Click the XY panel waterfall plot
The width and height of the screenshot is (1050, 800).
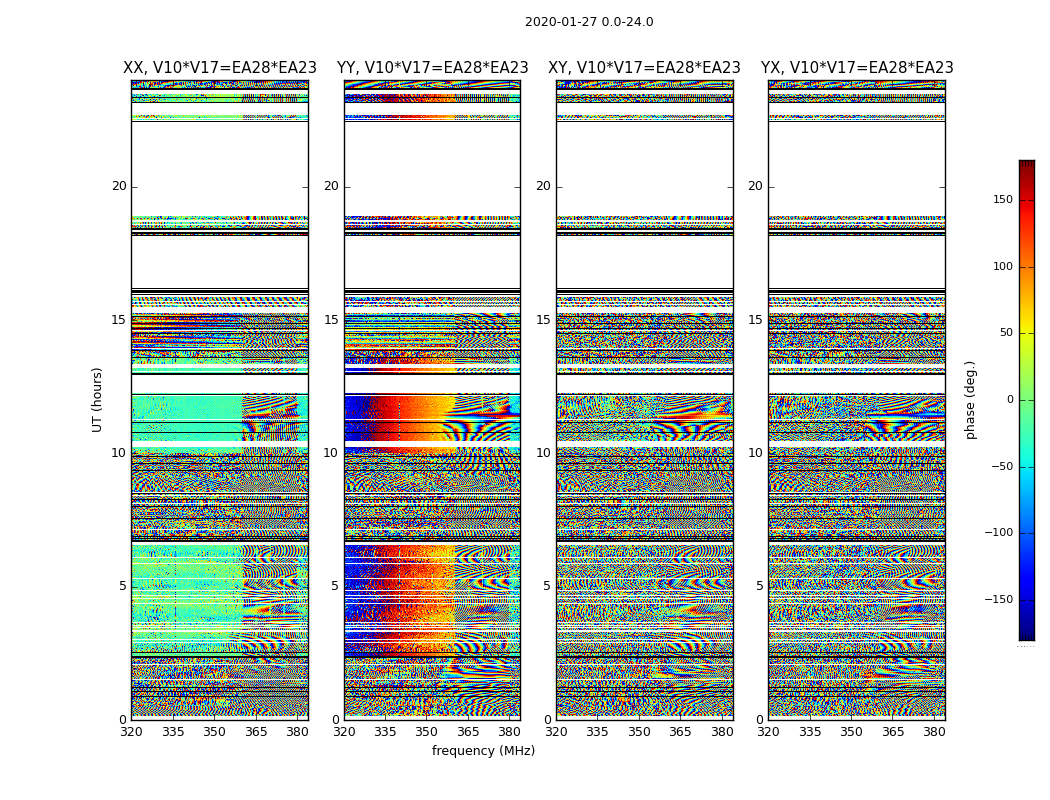pos(645,400)
